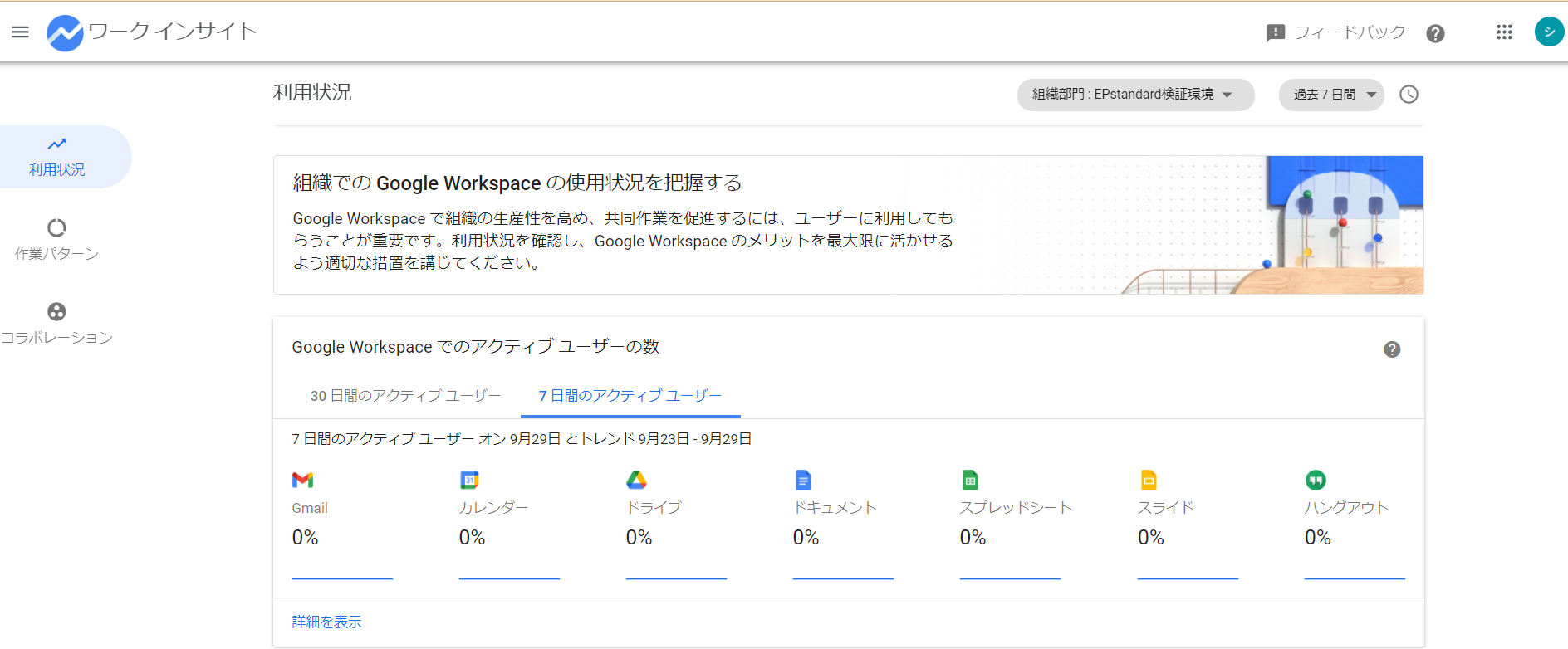Click the Hangouts app icon

[1316, 480]
